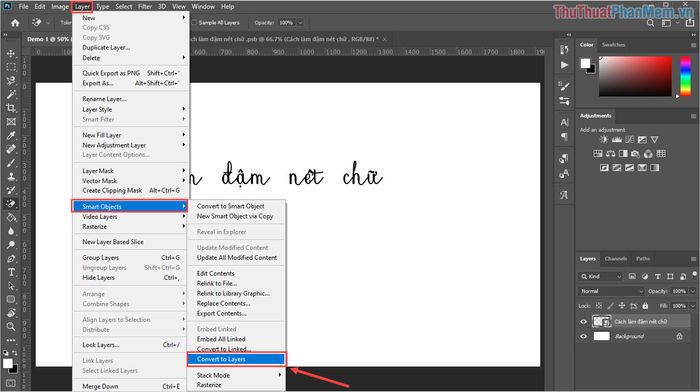The height and width of the screenshot is (392, 700).
Task: Open the Kind filter dropdown
Action: [x=600, y=276]
